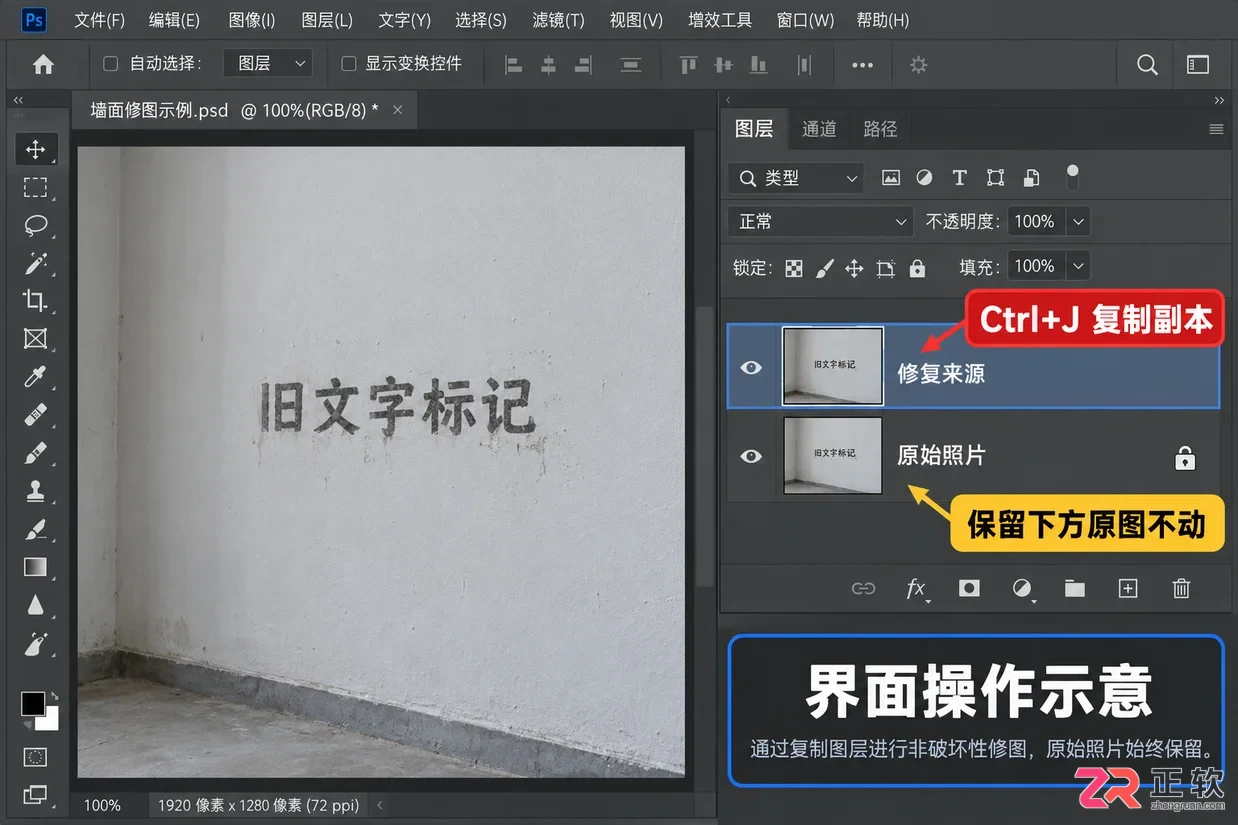Select the Crop tool
This screenshot has width=1238, height=825.
[35, 301]
